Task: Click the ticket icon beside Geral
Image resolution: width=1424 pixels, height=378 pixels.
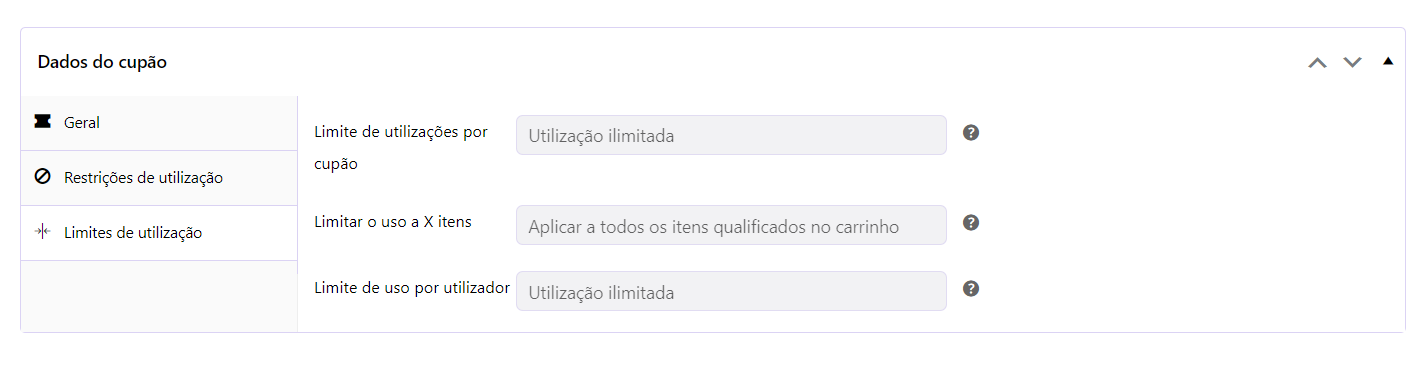Action: pyautogui.click(x=42, y=122)
